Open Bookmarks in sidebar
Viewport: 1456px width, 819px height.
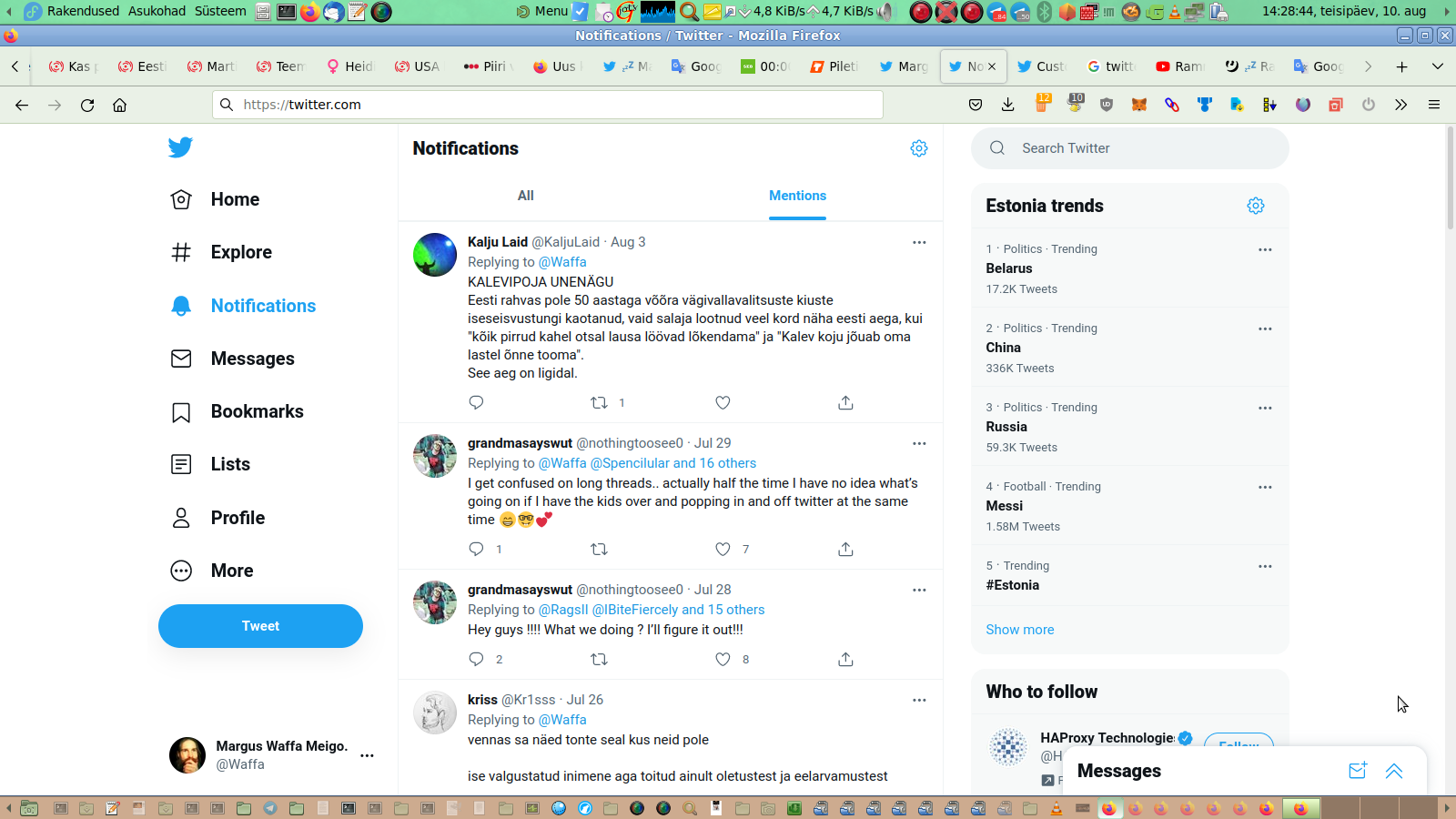point(238,411)
